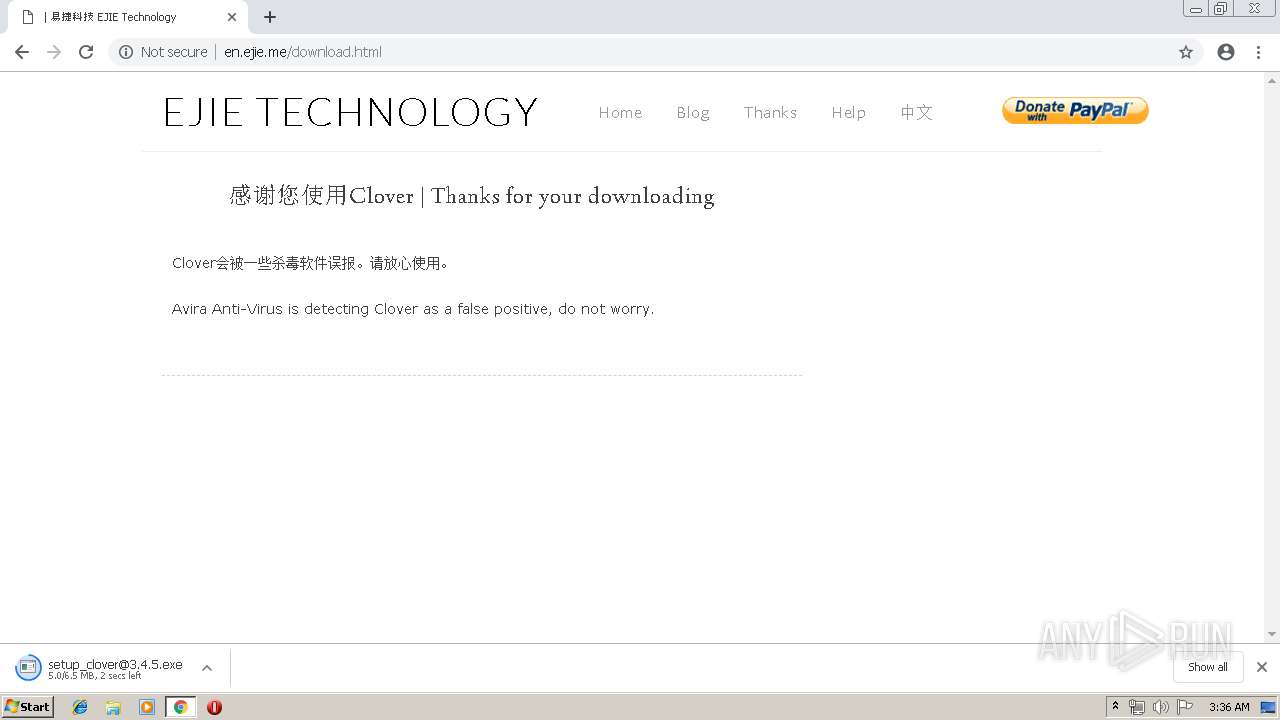Open a new browser tab
This screenshot has width=1280, height=720.
[270, 17]
